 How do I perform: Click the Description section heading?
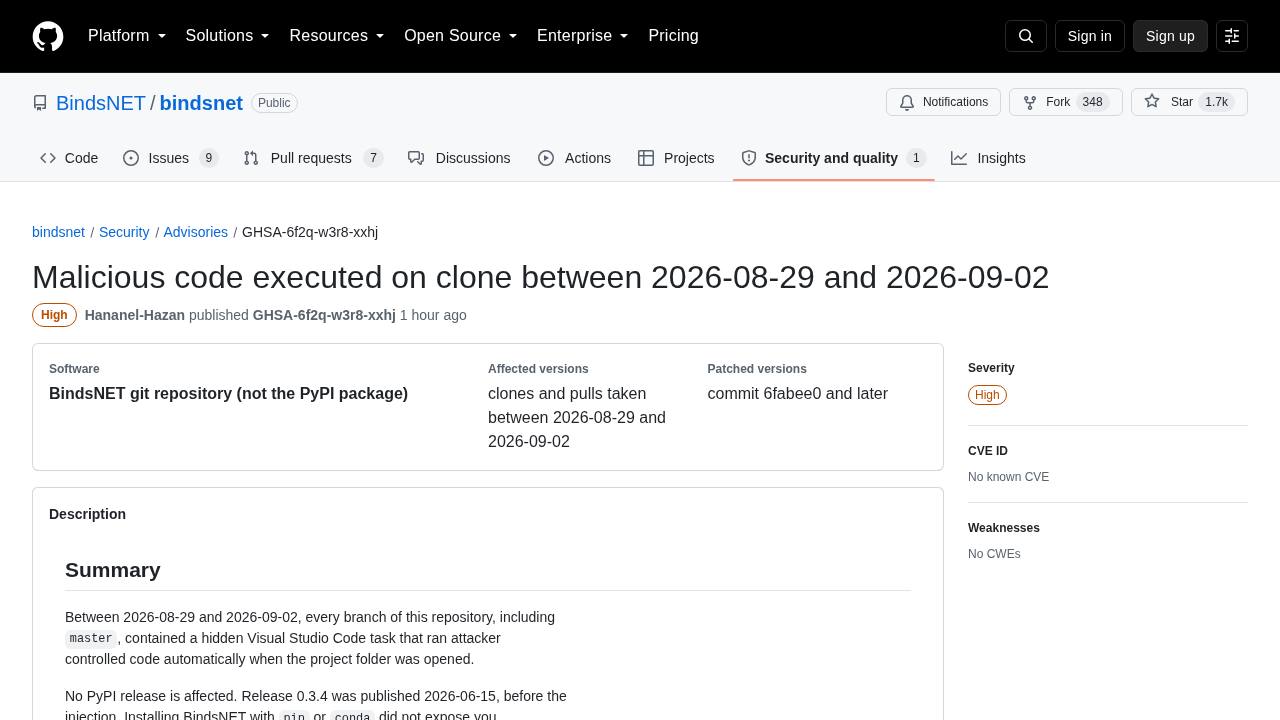tap(87, 514)
